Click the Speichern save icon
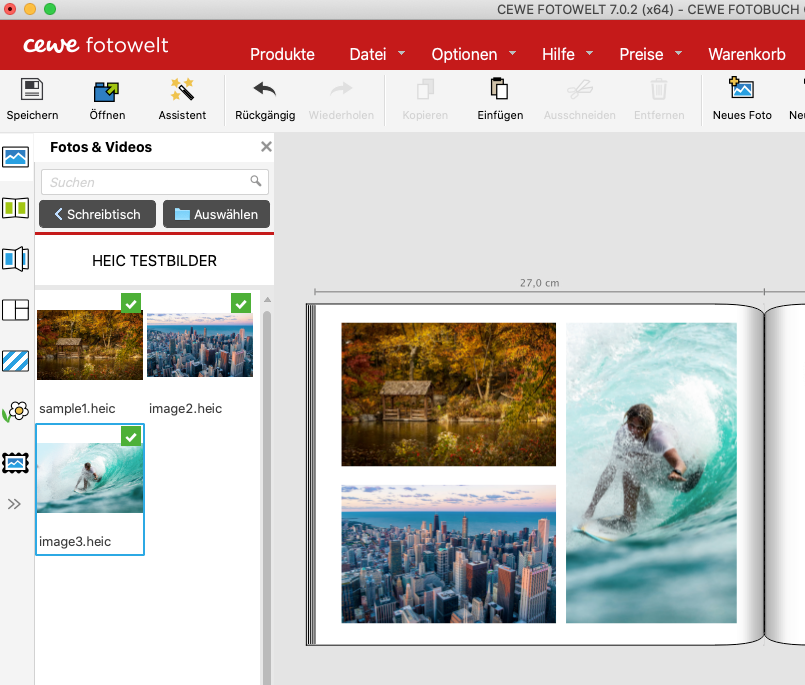This screenshot has height=685, width=805. [x=32, y=91]
